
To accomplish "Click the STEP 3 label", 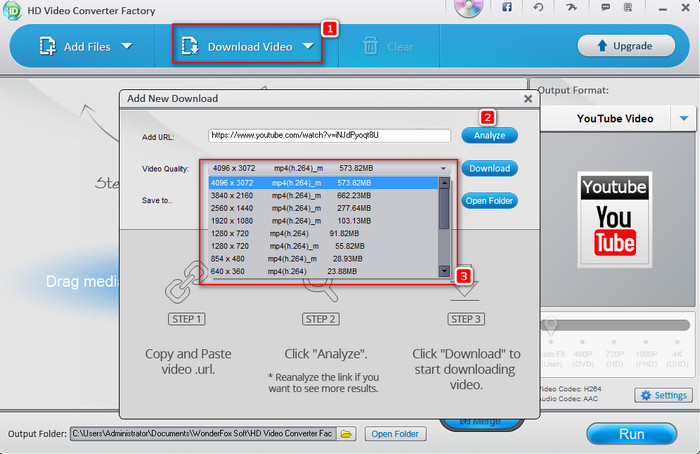I will (x=466, y=319).
